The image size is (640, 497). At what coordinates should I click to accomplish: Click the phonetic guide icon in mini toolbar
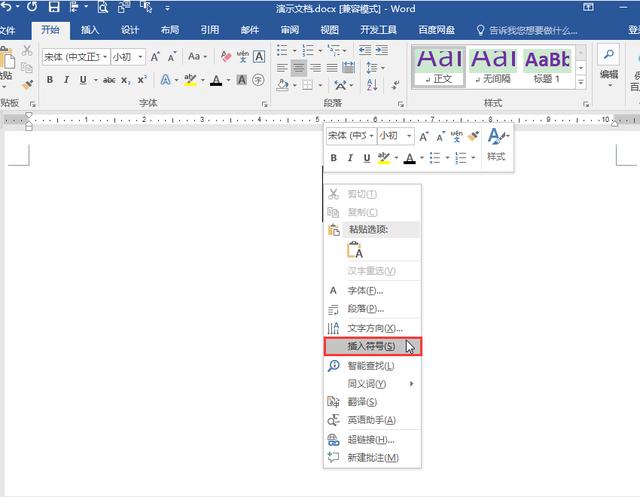click(457, 136)
